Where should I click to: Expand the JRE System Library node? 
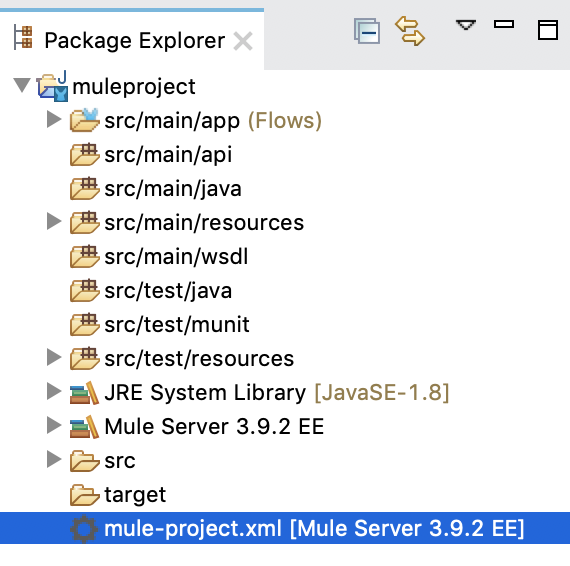(x=54, y=392)
